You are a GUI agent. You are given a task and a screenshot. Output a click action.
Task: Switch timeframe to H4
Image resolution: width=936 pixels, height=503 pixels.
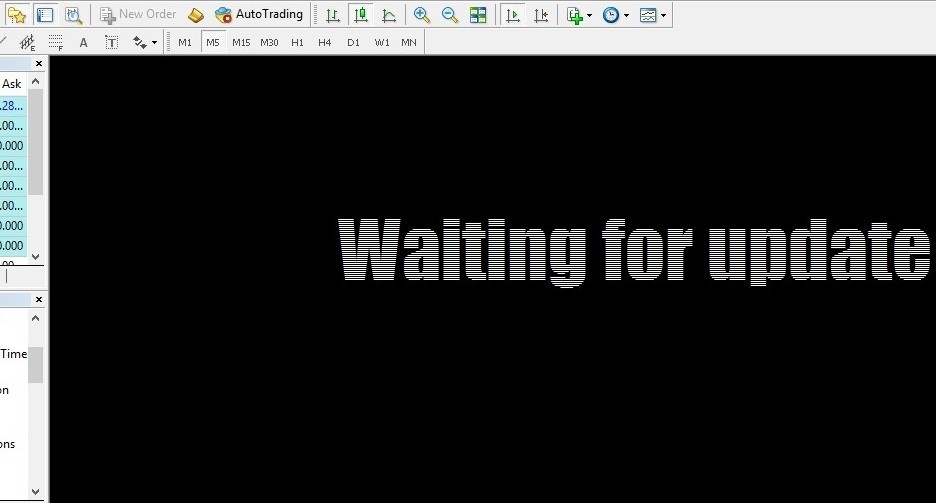pos(325,42)
